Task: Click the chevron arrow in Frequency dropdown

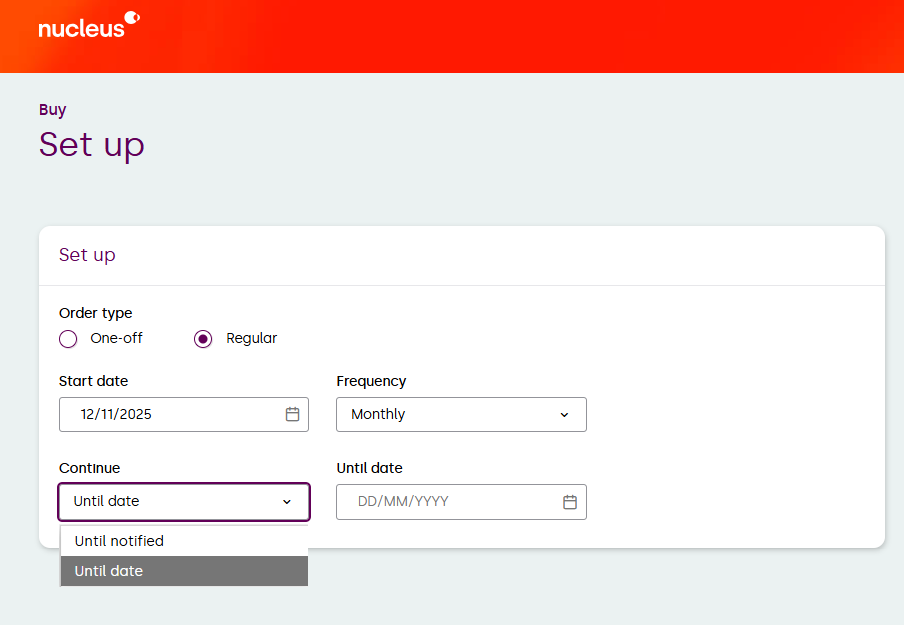Action: [564, 415]
